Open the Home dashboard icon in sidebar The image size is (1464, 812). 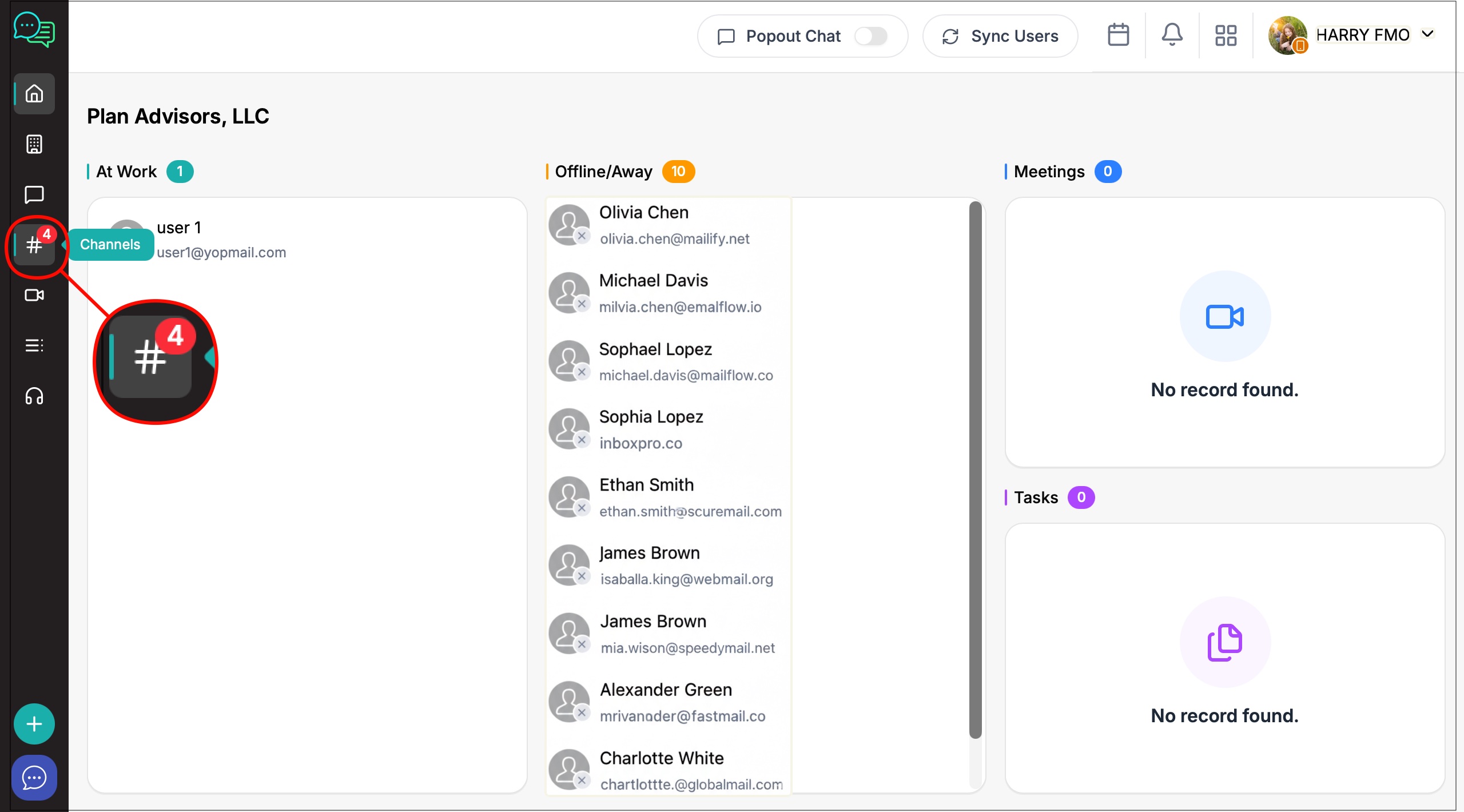click(34, 93)
